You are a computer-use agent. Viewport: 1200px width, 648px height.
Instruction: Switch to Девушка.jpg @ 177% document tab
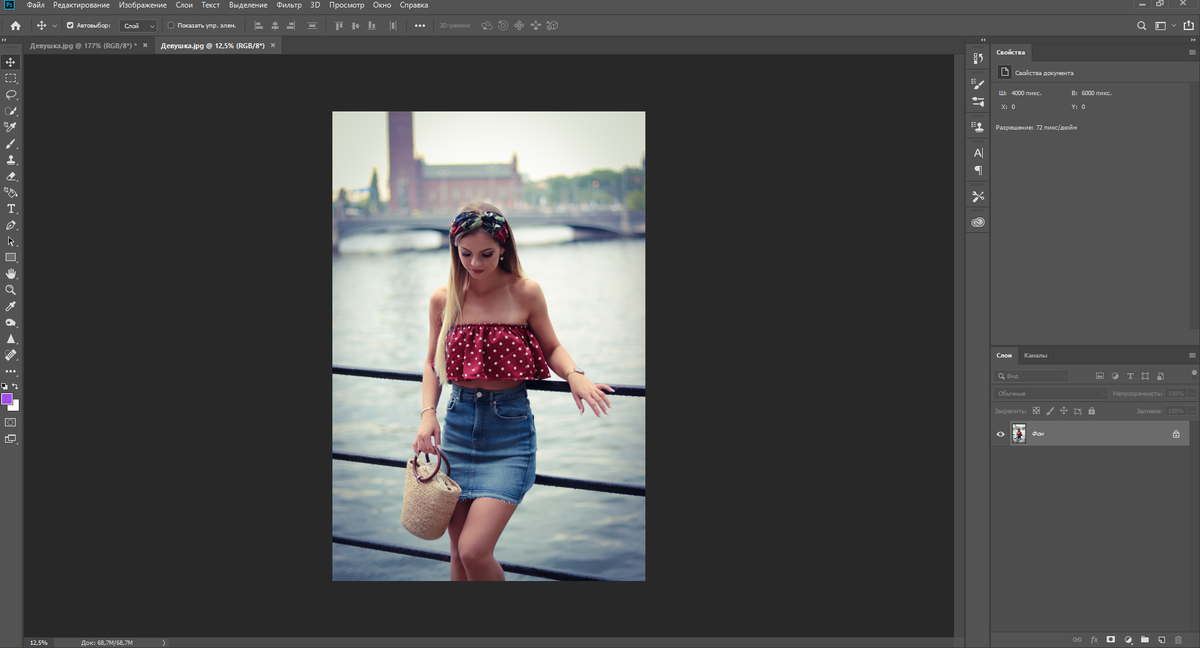82,46
